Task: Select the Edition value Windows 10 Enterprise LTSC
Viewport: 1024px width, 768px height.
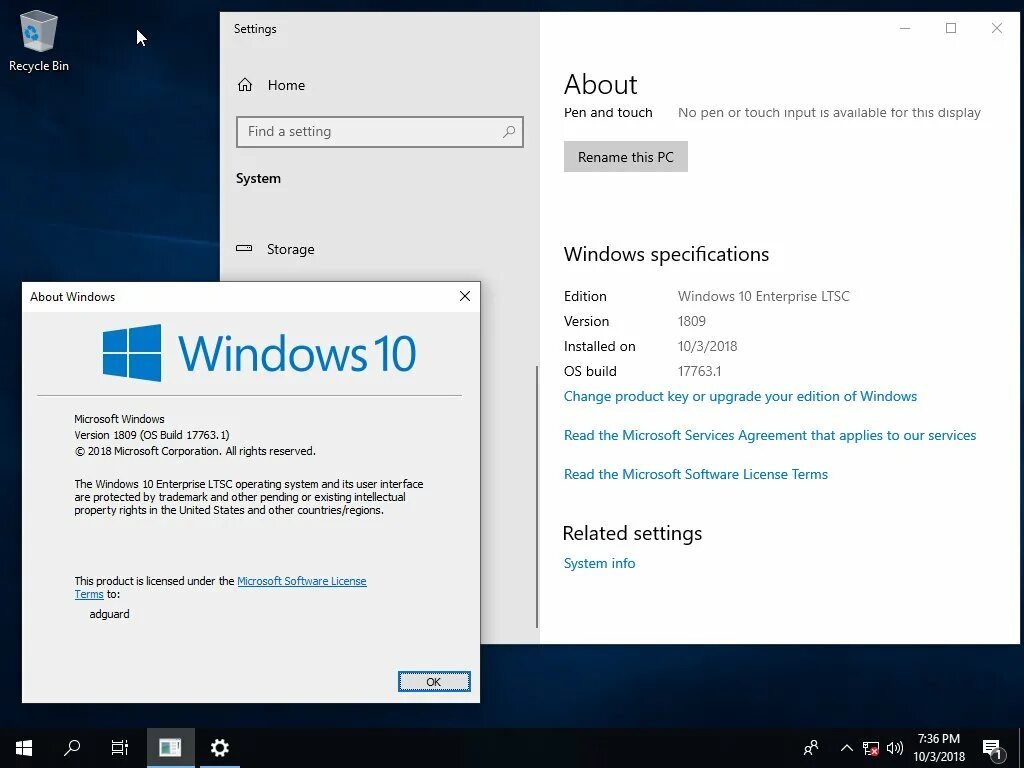Action: coord(763,296)
